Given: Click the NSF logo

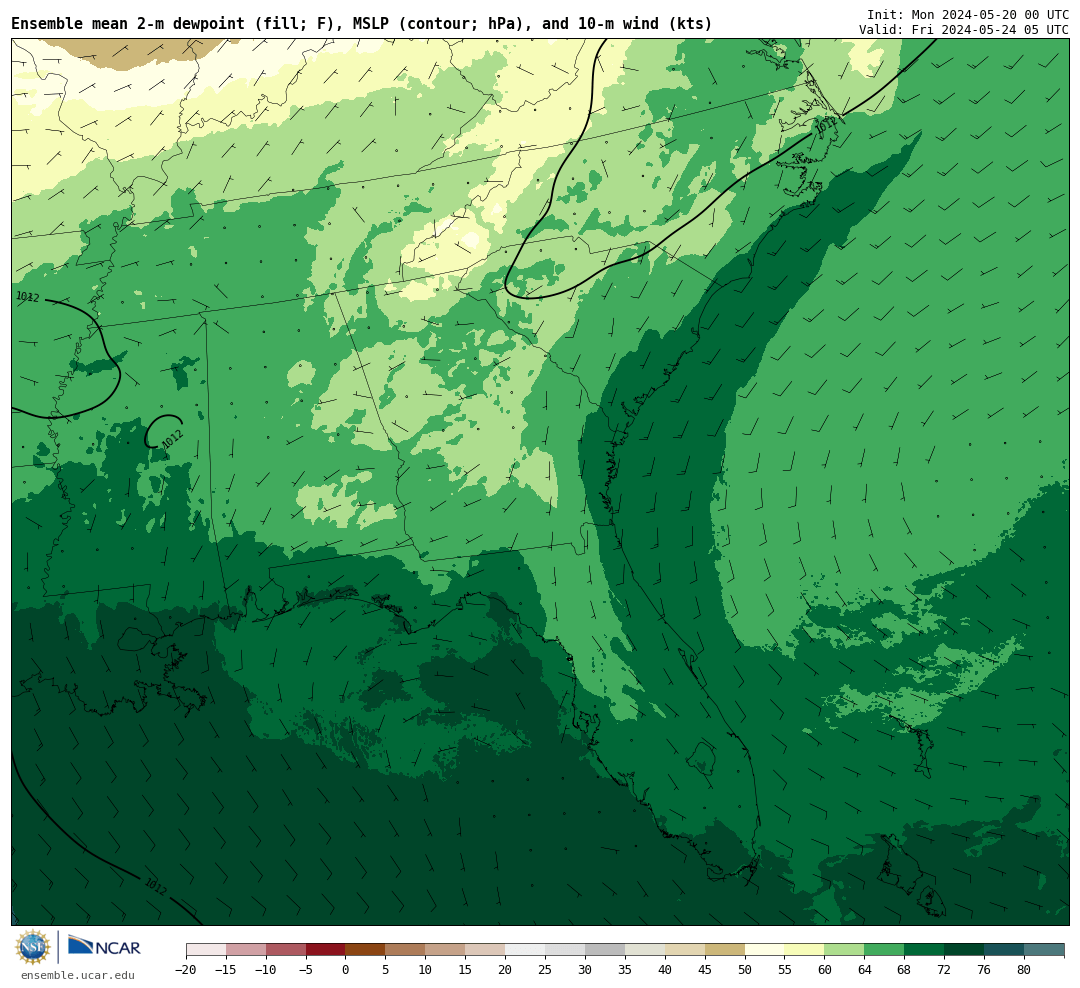Looking at the screenshot, I should tap(33, 947).
